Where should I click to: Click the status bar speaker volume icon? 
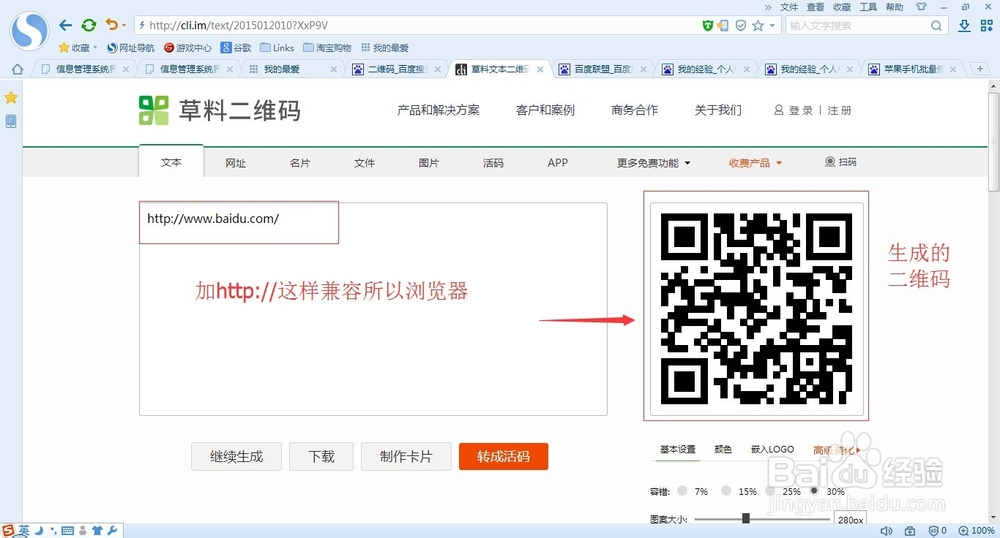tap(886, 530)
